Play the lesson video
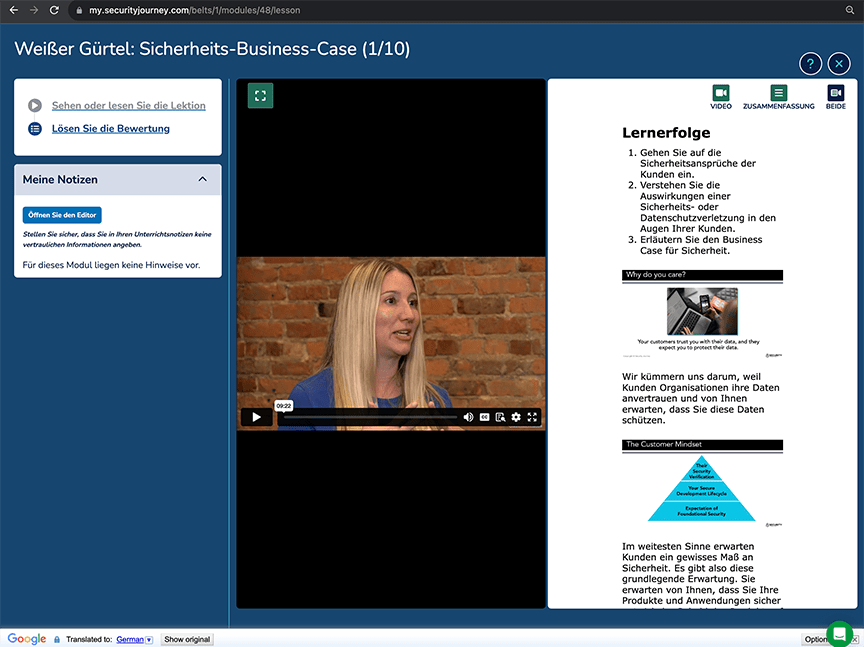The width and height of the screenshot is (864, 647). pyautogui.click(x=256, y=417)
